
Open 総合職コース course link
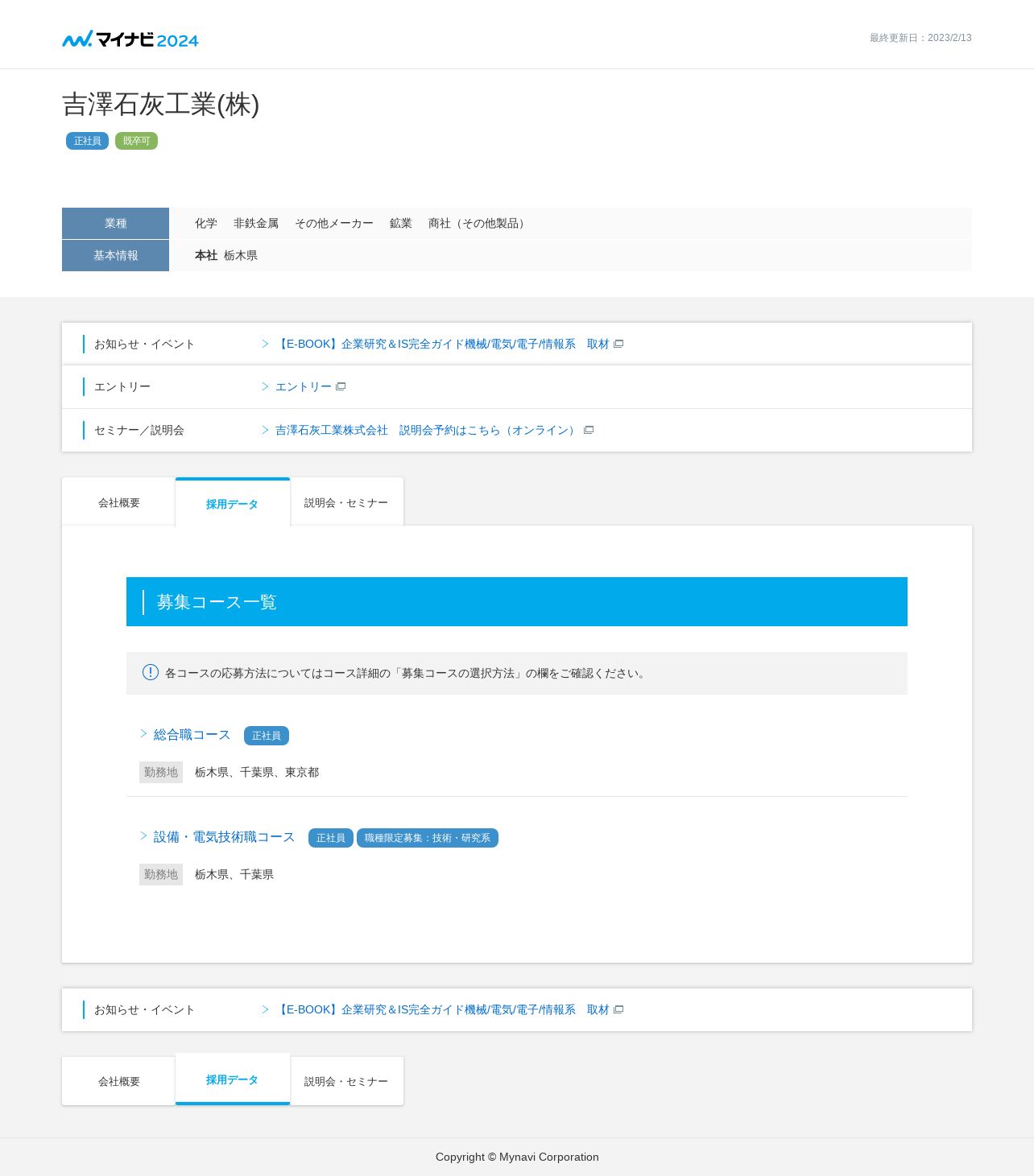(x=192, y=734)
